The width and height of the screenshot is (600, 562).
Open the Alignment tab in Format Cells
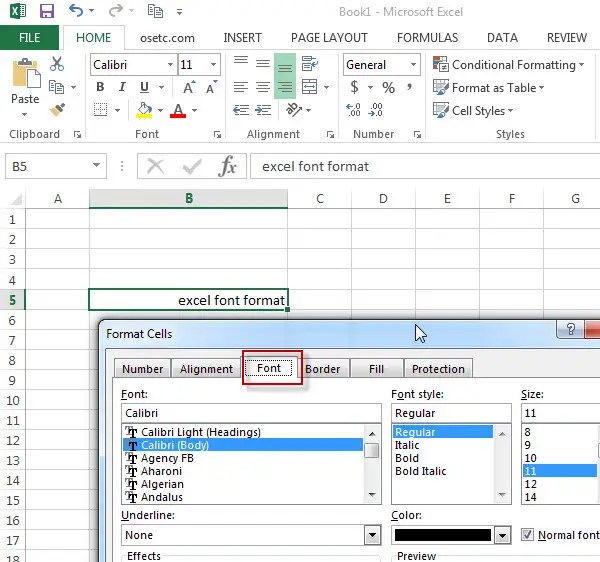pyautogui.click(x=206, y=369)
